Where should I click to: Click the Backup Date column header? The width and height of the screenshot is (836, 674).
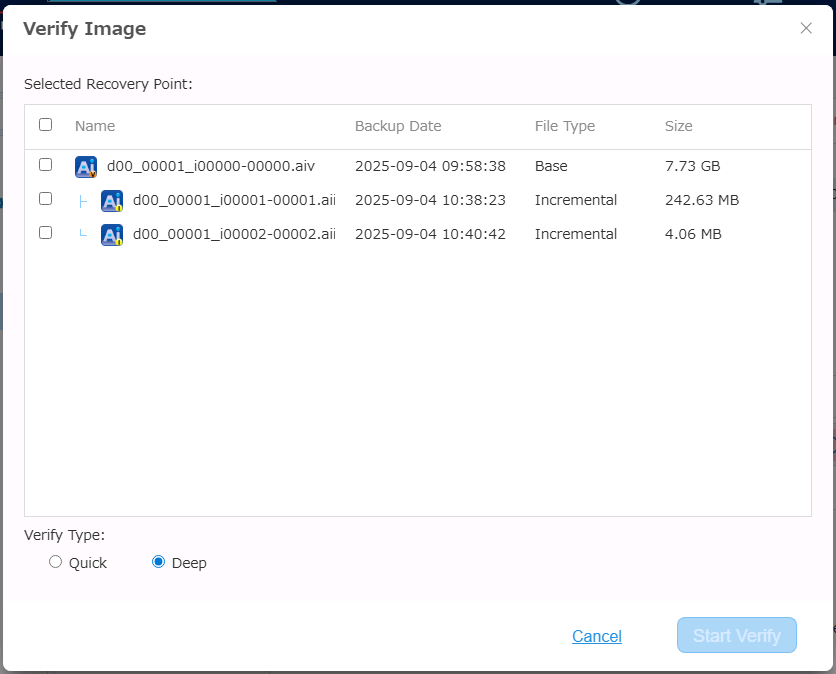(x=398, y=126)
